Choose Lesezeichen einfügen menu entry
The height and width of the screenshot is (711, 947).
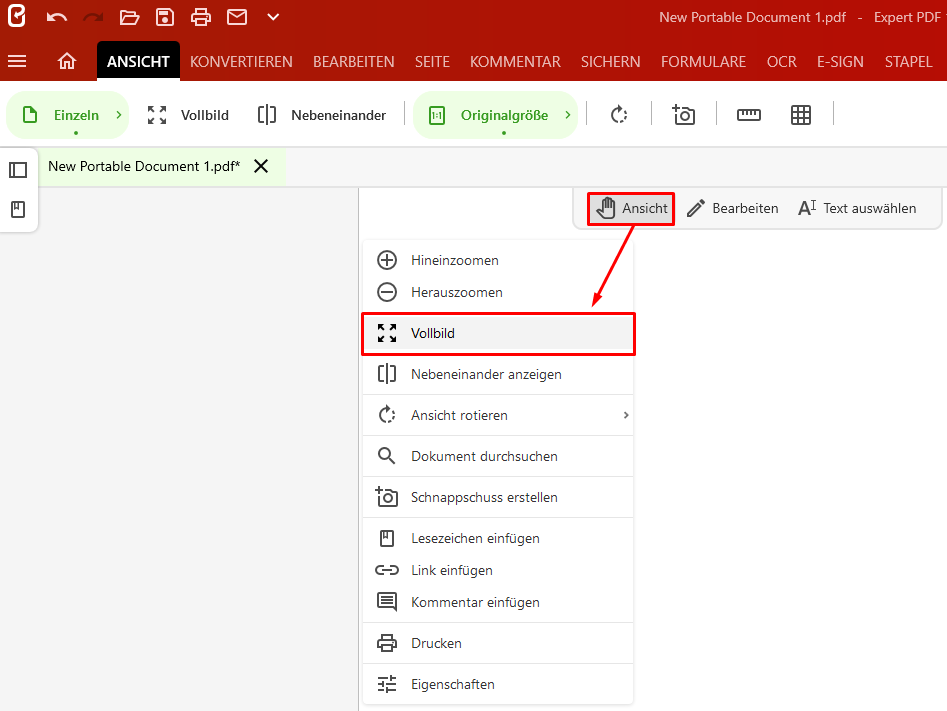[x=498, y=538]
